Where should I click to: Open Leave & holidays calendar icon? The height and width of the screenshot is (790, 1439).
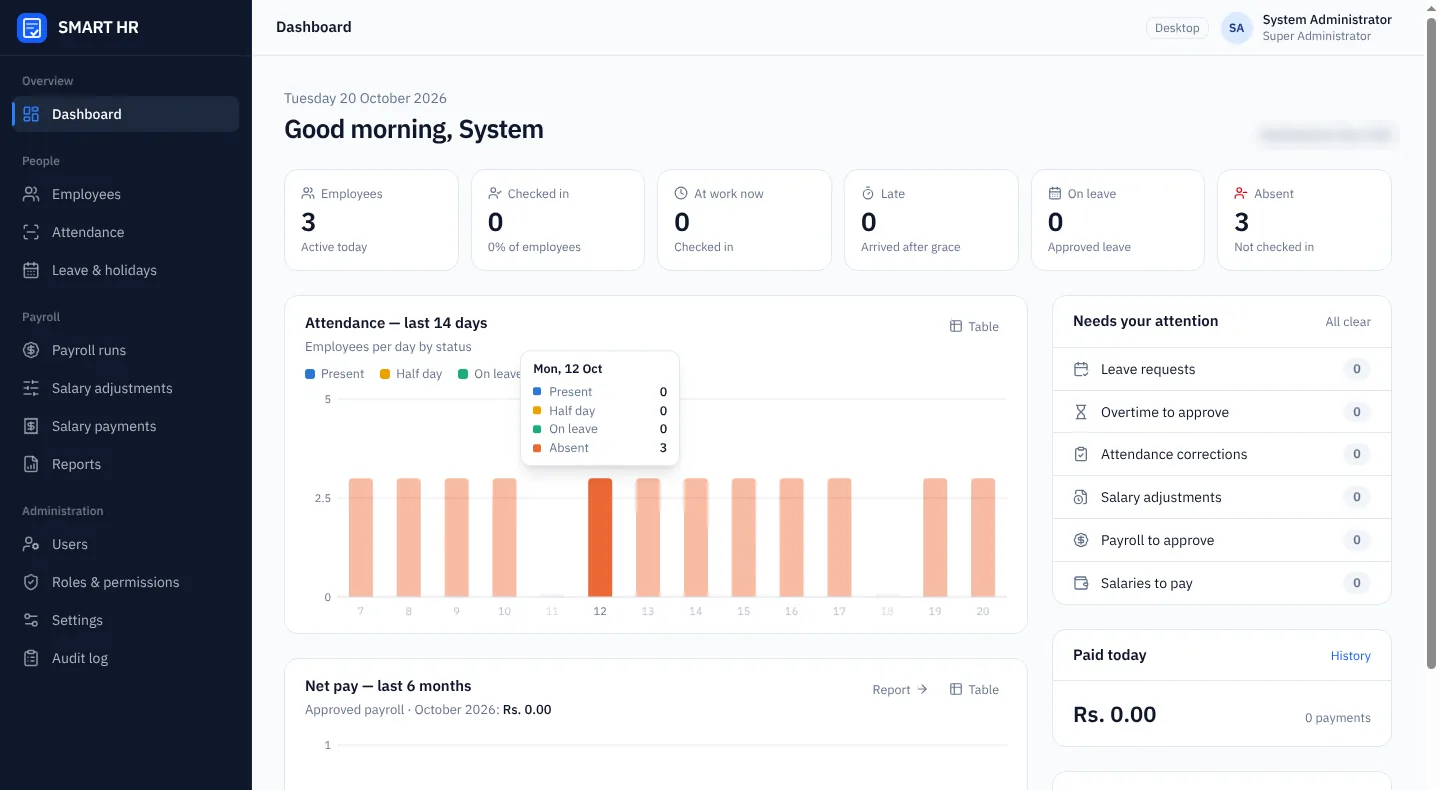[x=31, y=270]
